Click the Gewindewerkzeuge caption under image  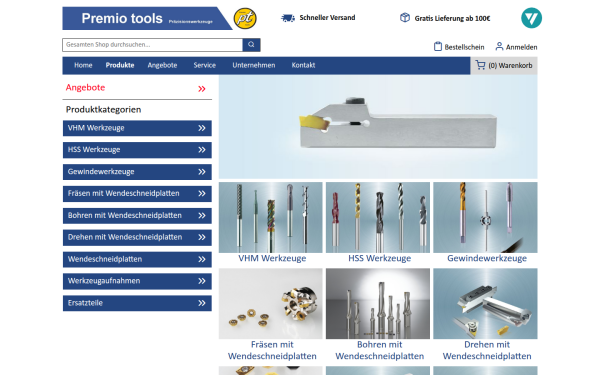487,258
